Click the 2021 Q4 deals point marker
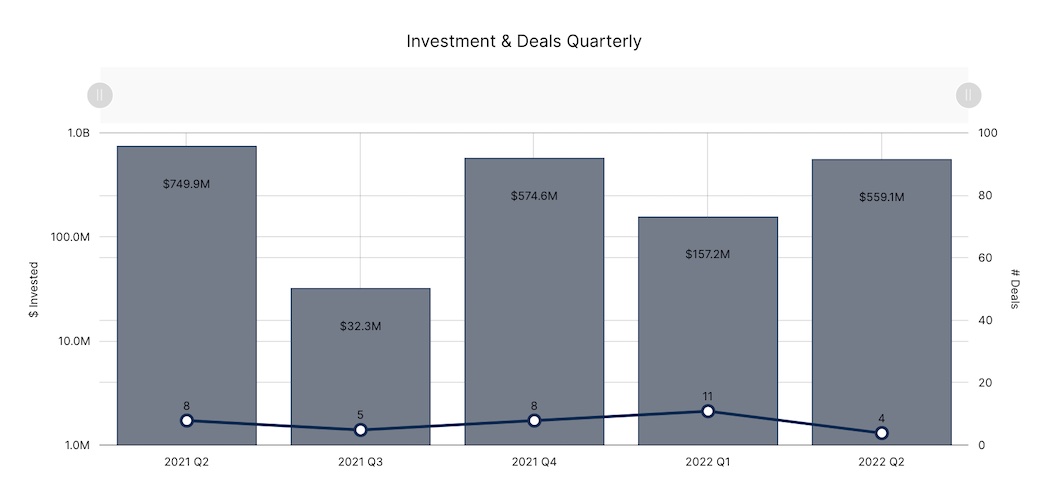The width and height of the screenshot is (1050, 489). (x=534, y=420)
